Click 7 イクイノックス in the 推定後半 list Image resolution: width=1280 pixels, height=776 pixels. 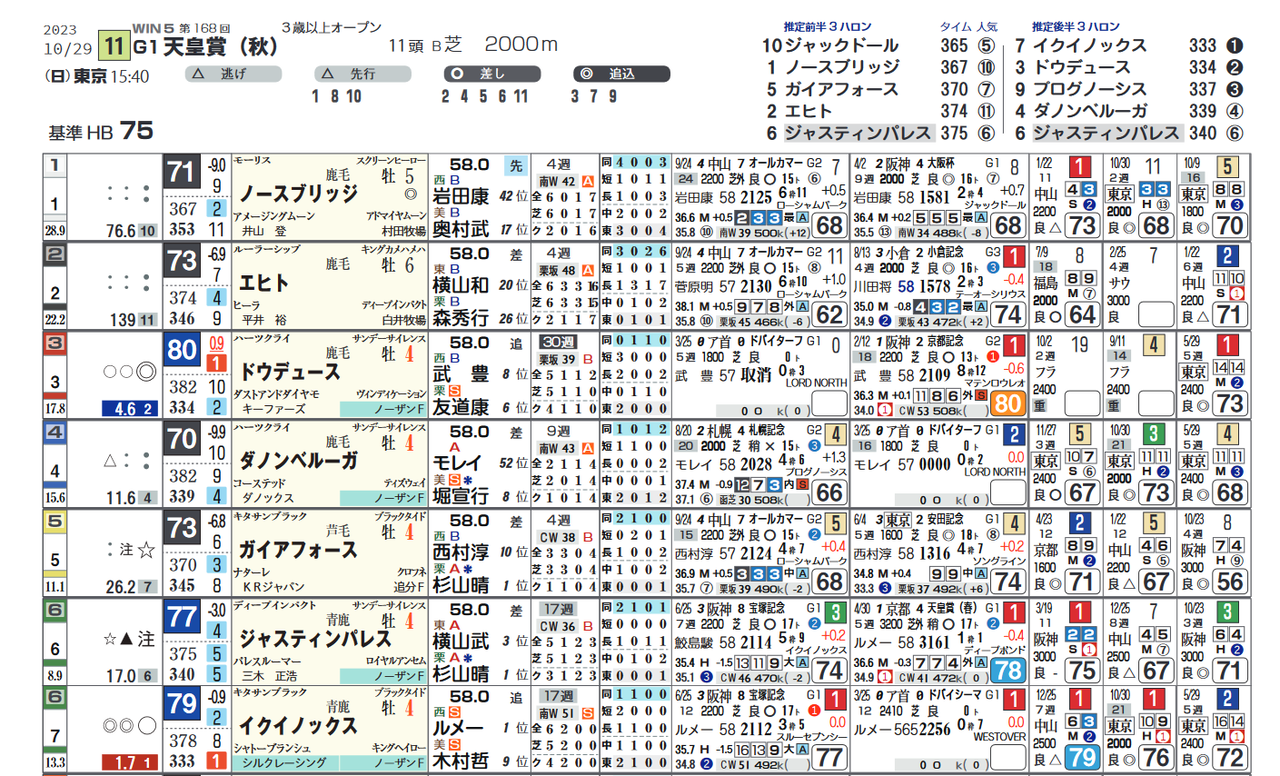(x=1080, y=46)
